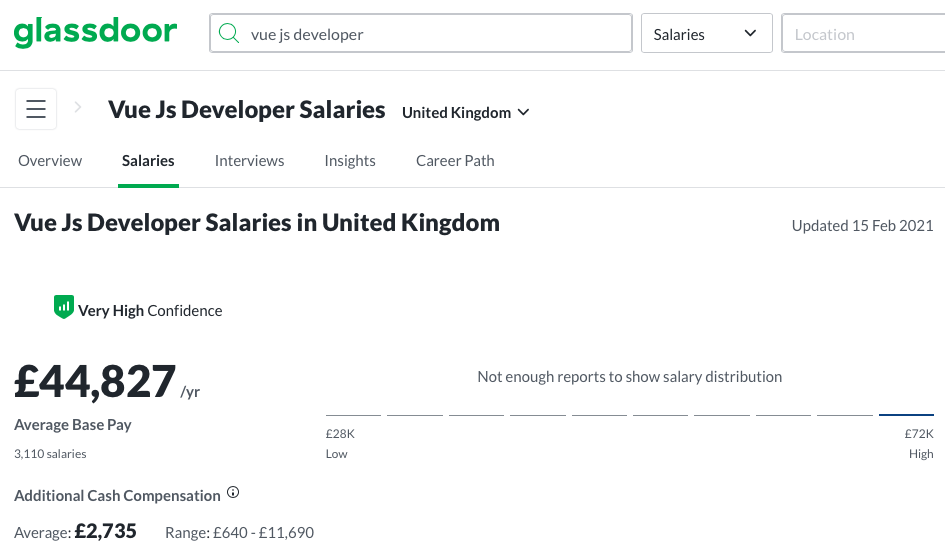Open Additional Cash Compensation info icon
This screenshot has width=945, height=547.
pyautogui.click(x=233, y=493)
